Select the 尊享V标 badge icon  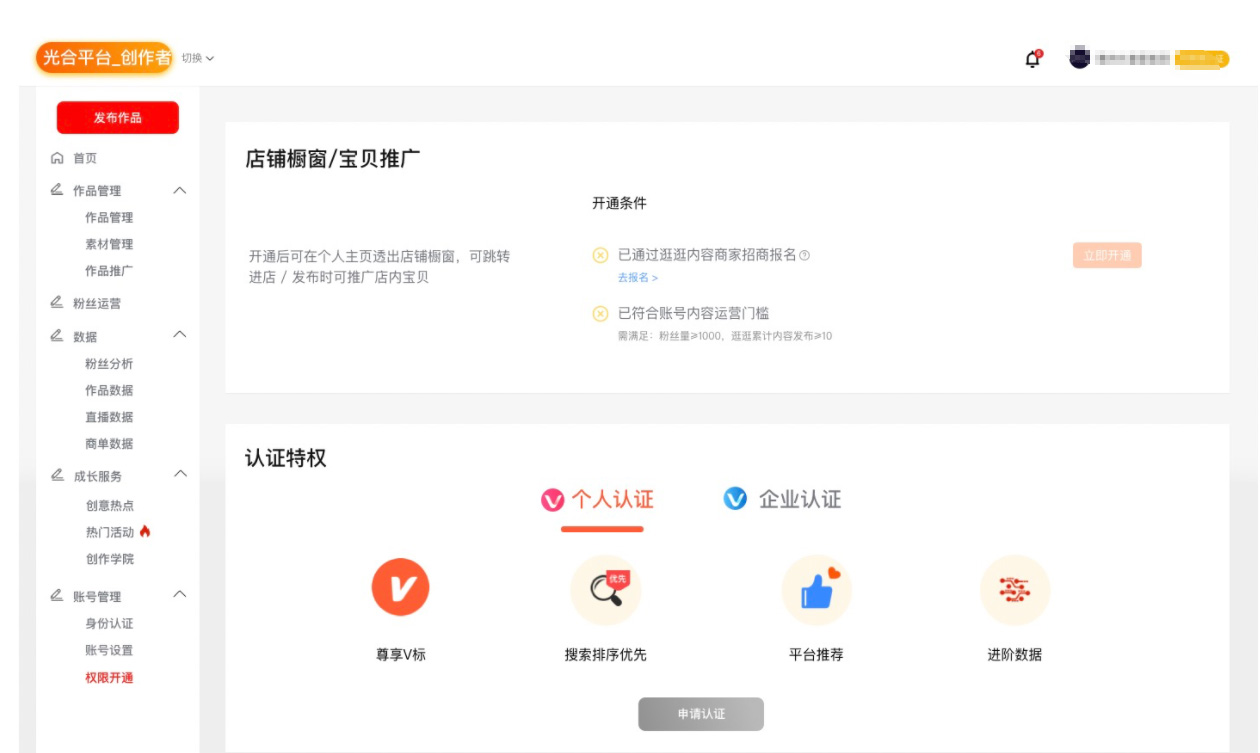[402, 586]
